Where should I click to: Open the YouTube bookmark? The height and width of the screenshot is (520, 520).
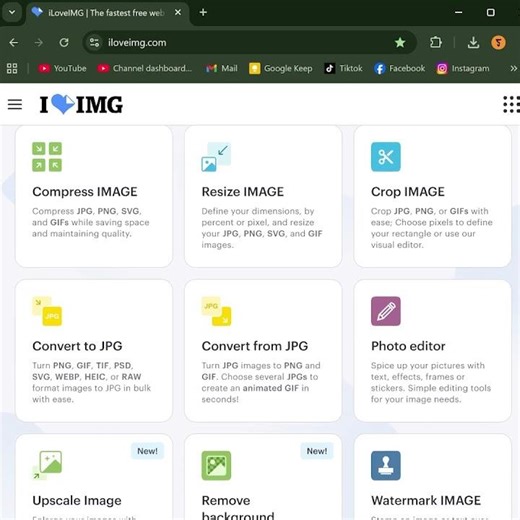pos(62,68)
